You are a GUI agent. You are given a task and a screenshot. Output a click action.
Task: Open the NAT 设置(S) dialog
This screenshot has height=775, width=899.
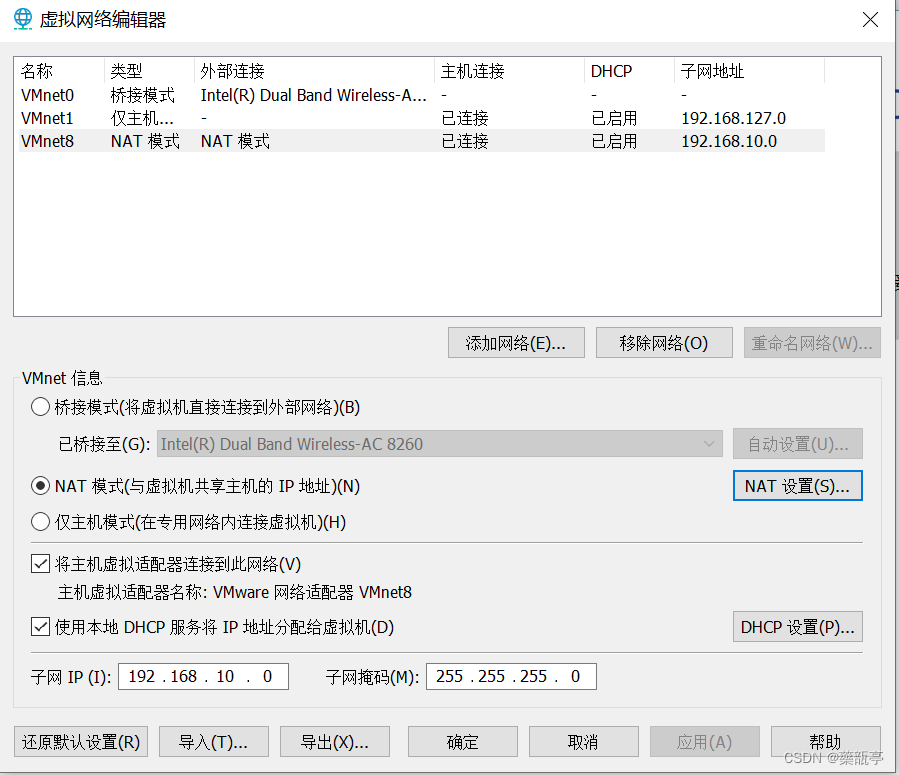coord(797,485)
